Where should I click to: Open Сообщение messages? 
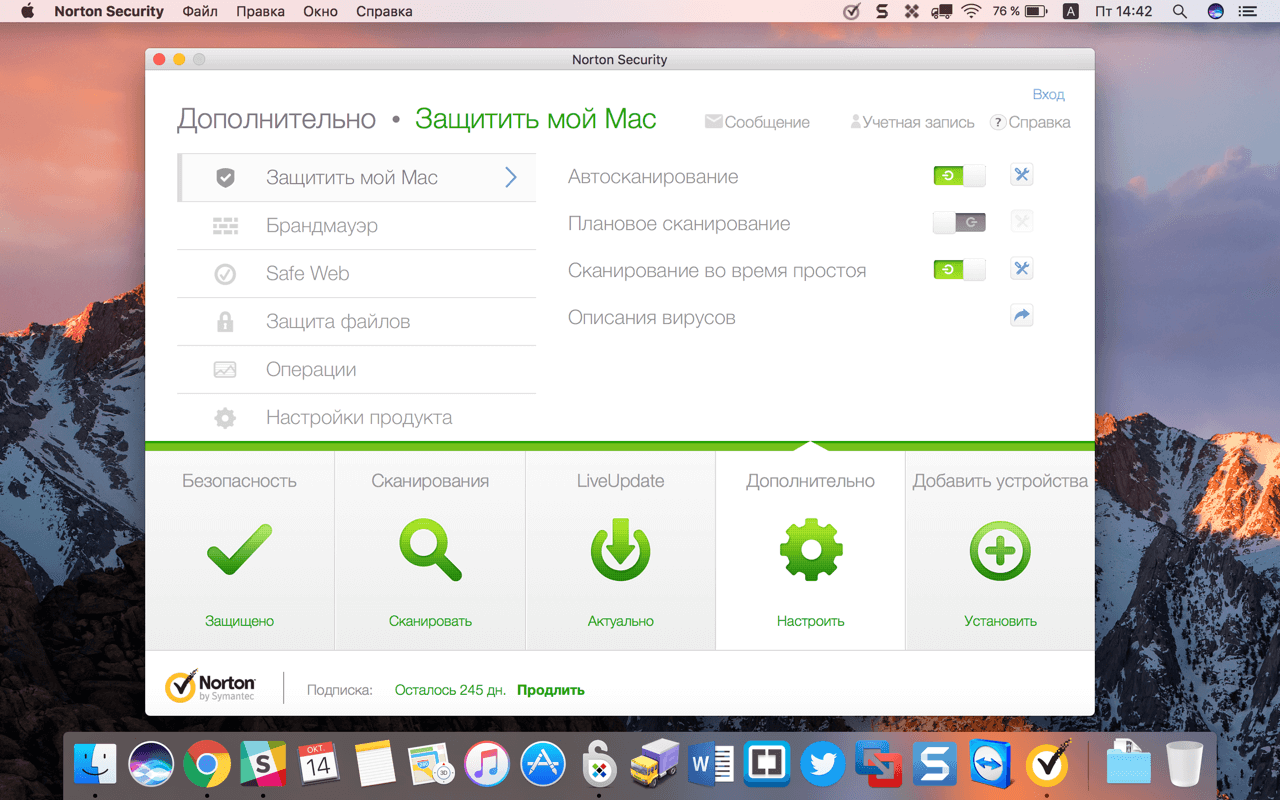point(757,122)
